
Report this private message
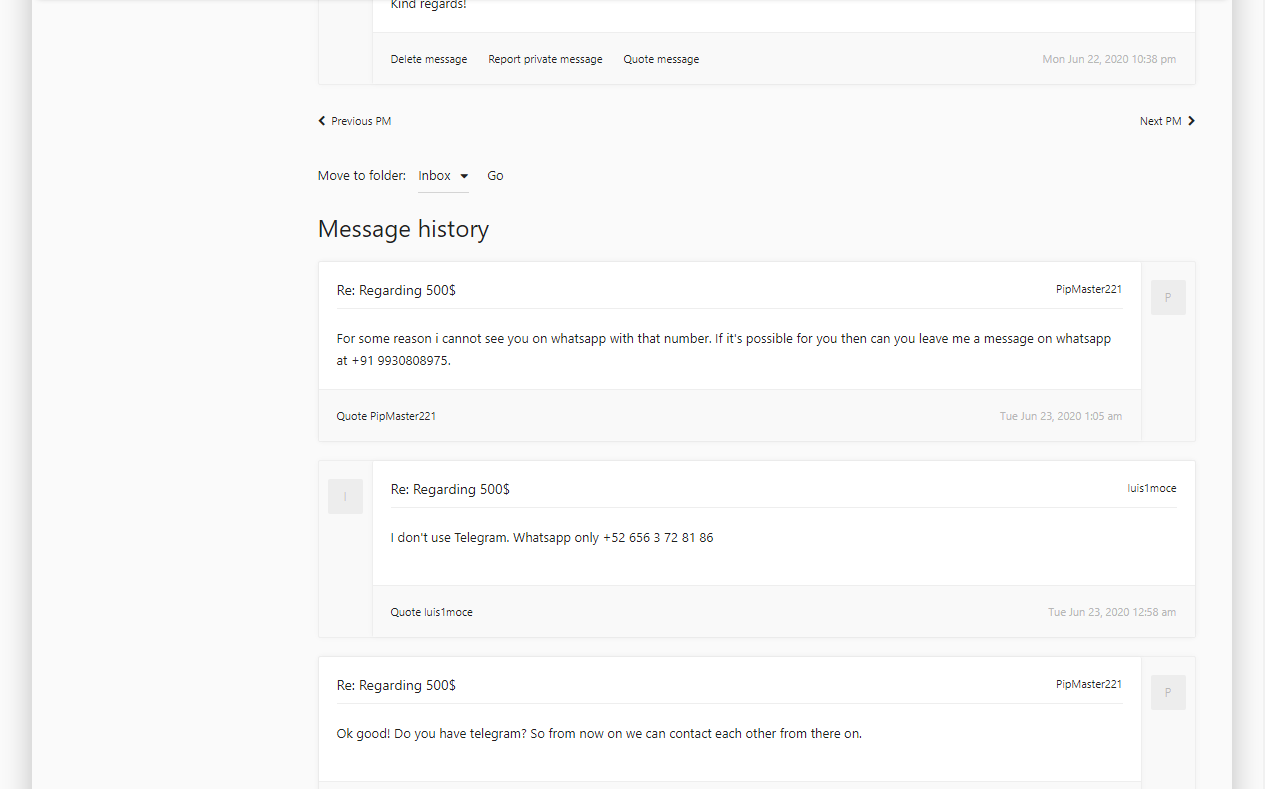point(545,60)
